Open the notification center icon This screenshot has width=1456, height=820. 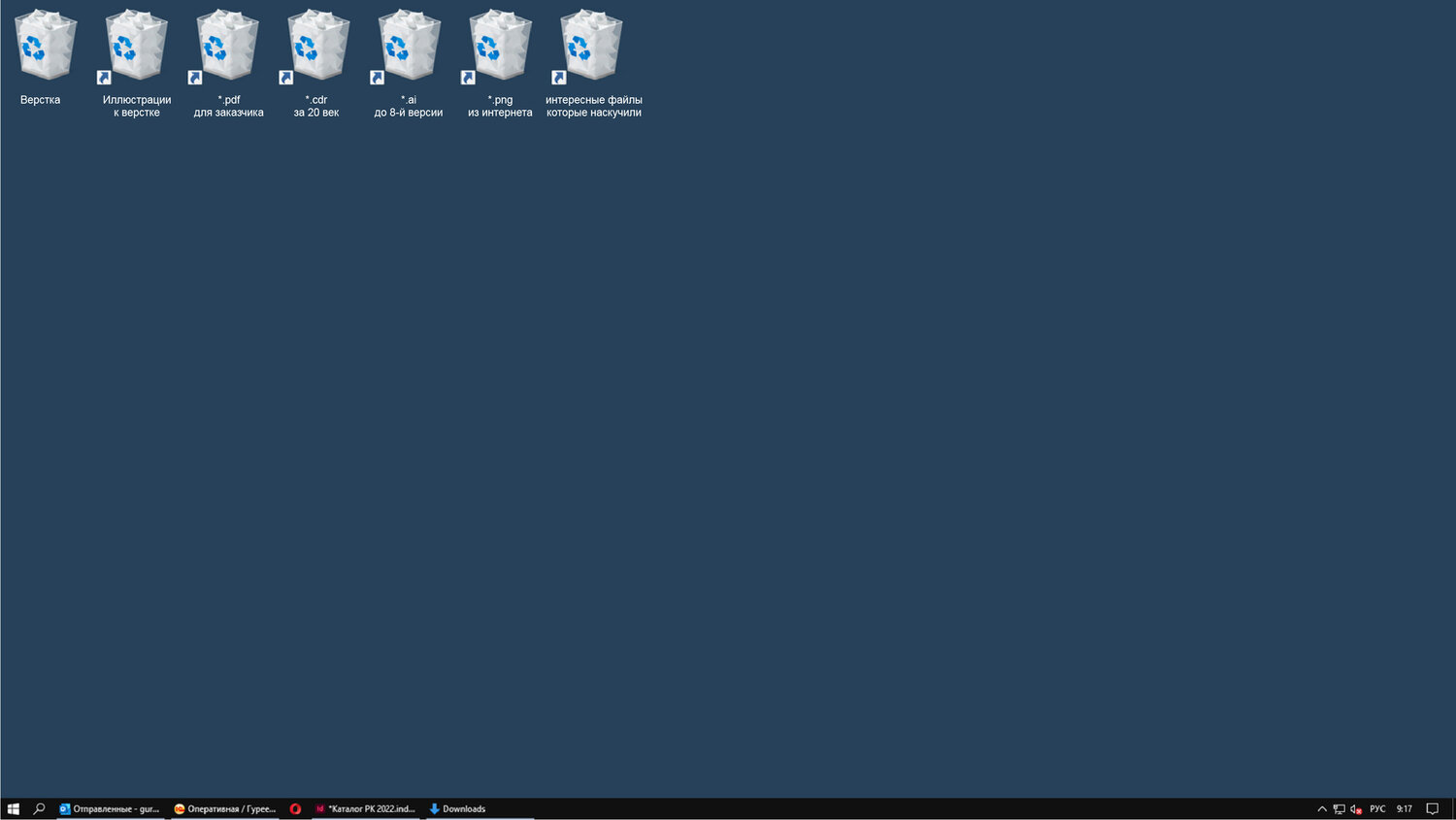[x=1433, y=808]
